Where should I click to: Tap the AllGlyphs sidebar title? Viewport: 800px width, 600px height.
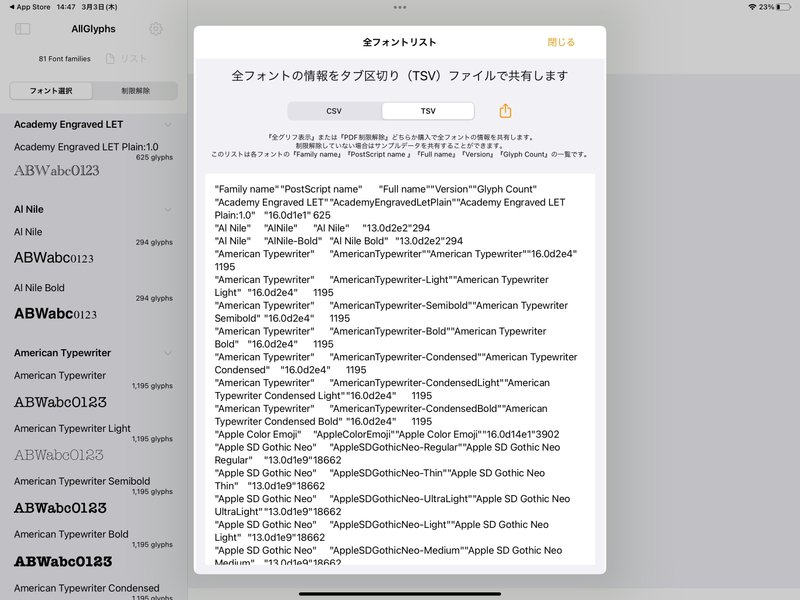coord(93,29)
